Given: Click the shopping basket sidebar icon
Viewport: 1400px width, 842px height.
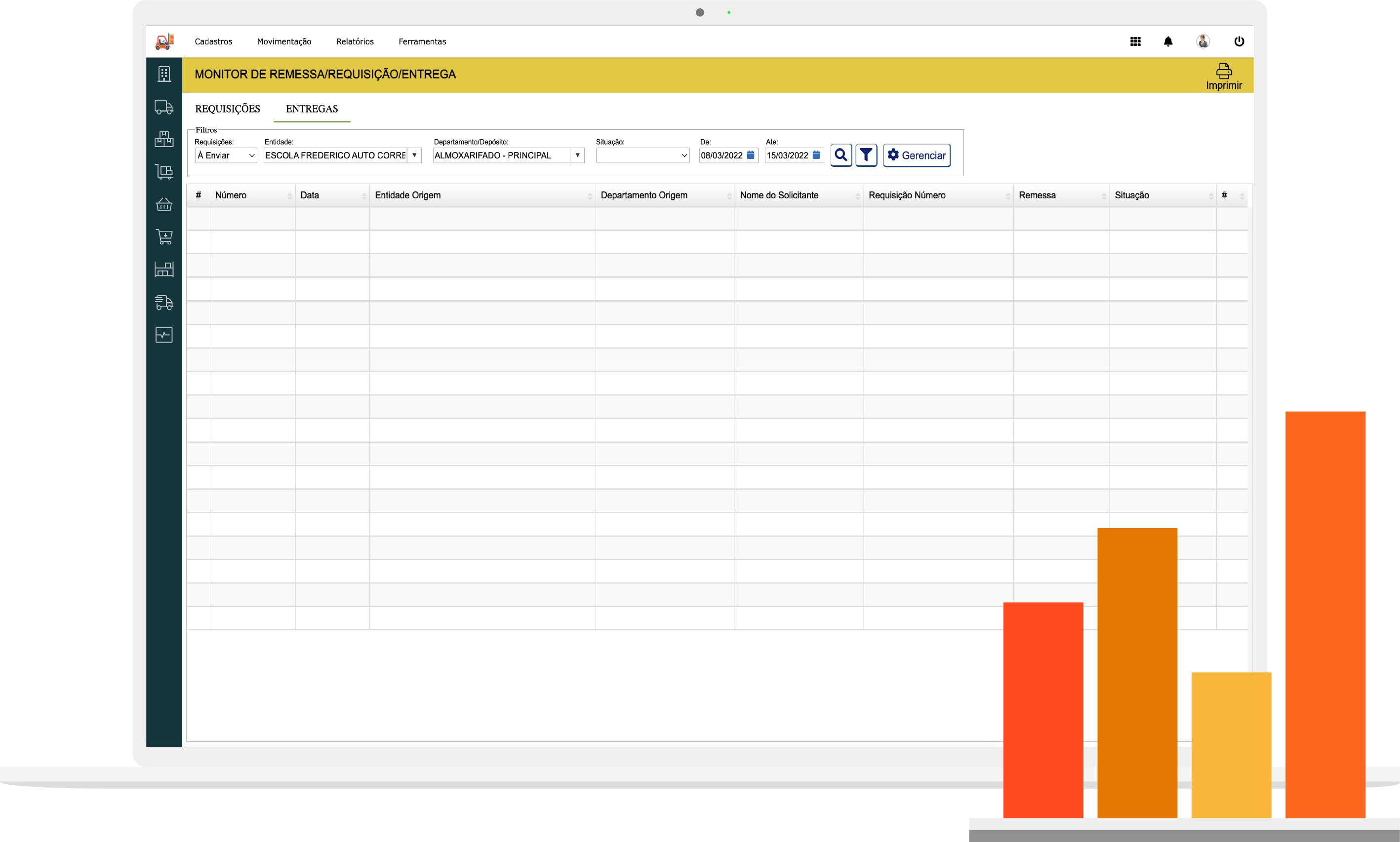Looking at the screenshot, I should [164, 204].
